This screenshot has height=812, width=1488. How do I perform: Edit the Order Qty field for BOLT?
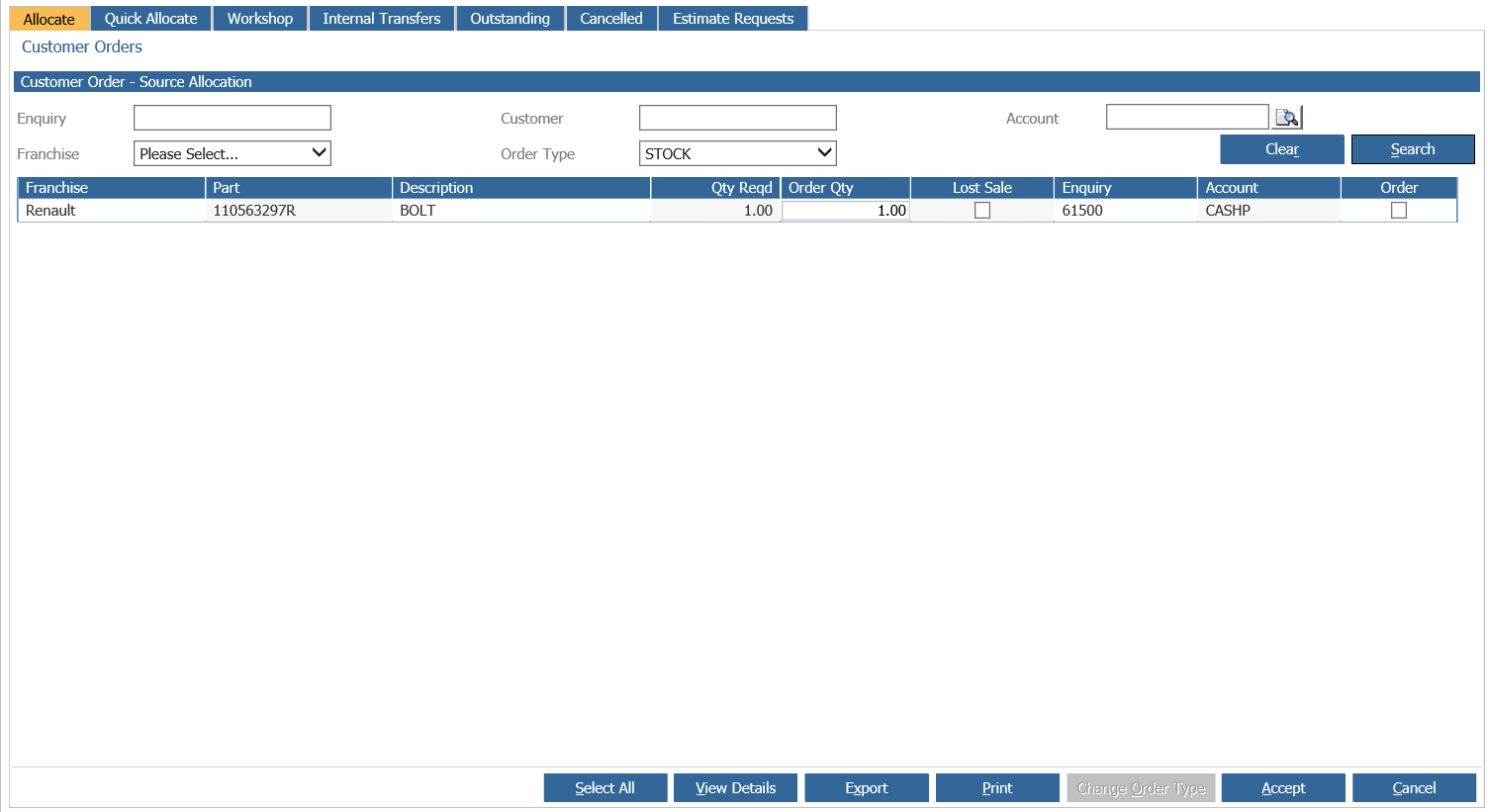click(845, 211)
